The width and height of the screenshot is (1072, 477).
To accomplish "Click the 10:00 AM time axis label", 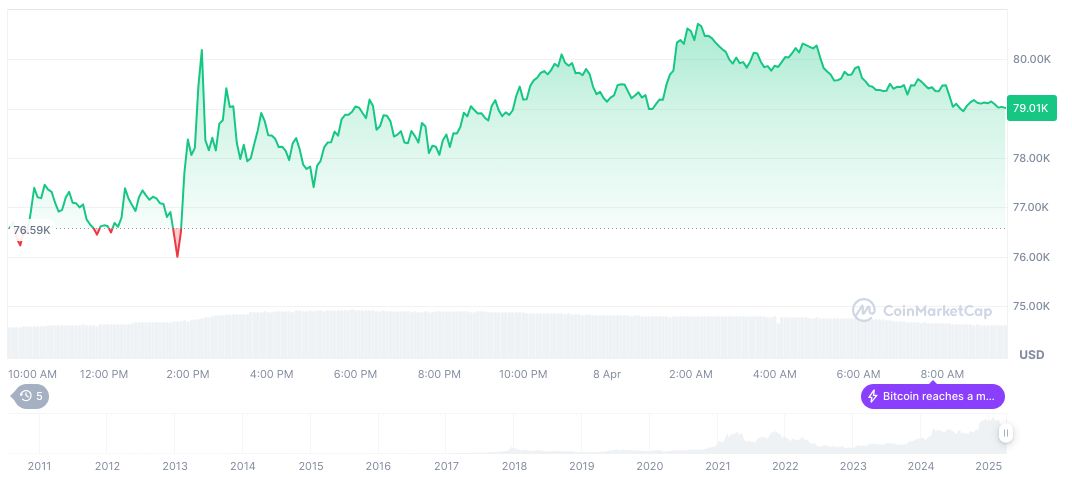I will [32, 374].
